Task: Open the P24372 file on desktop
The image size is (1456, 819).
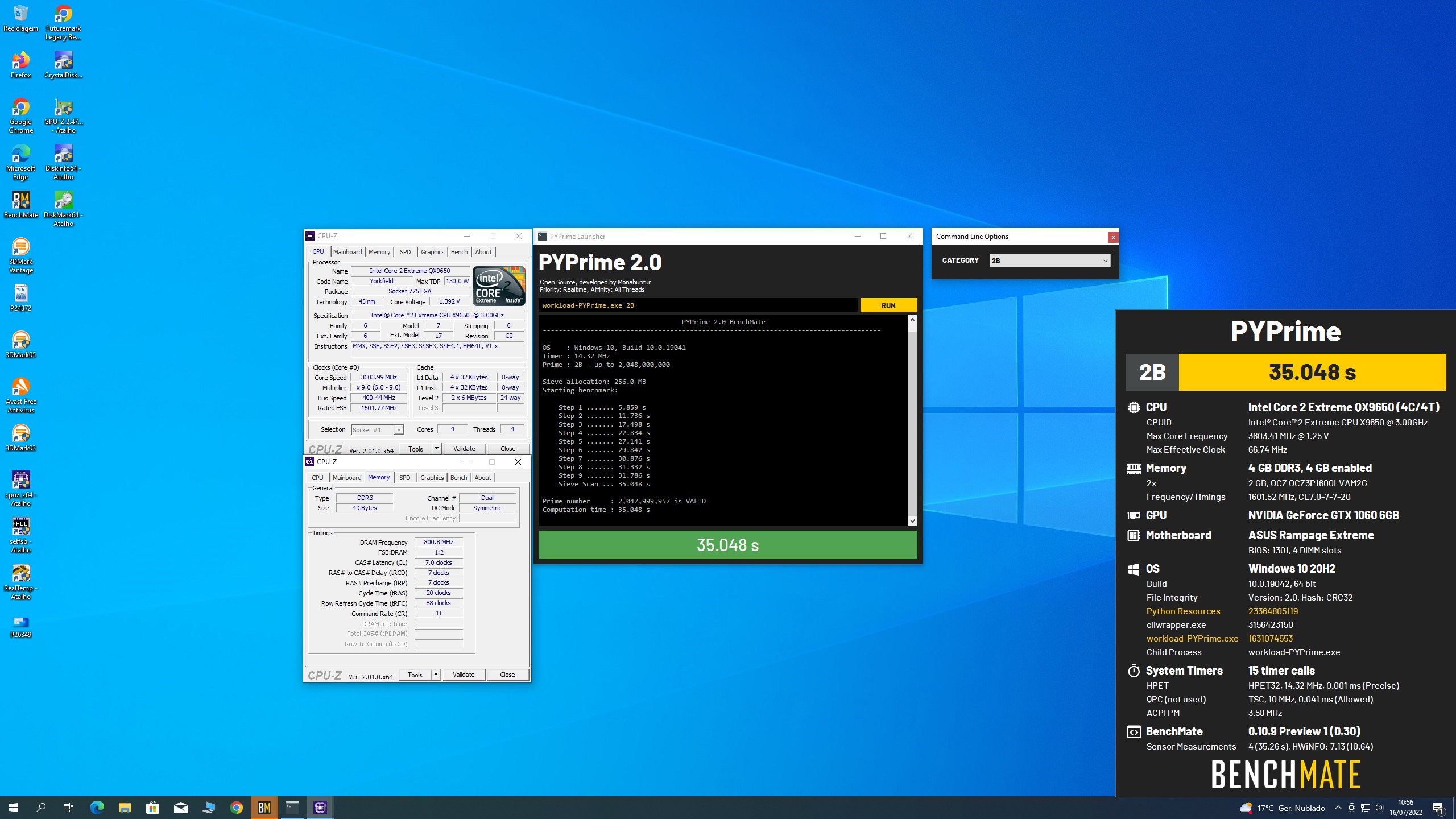Action: tap(20, 298)
